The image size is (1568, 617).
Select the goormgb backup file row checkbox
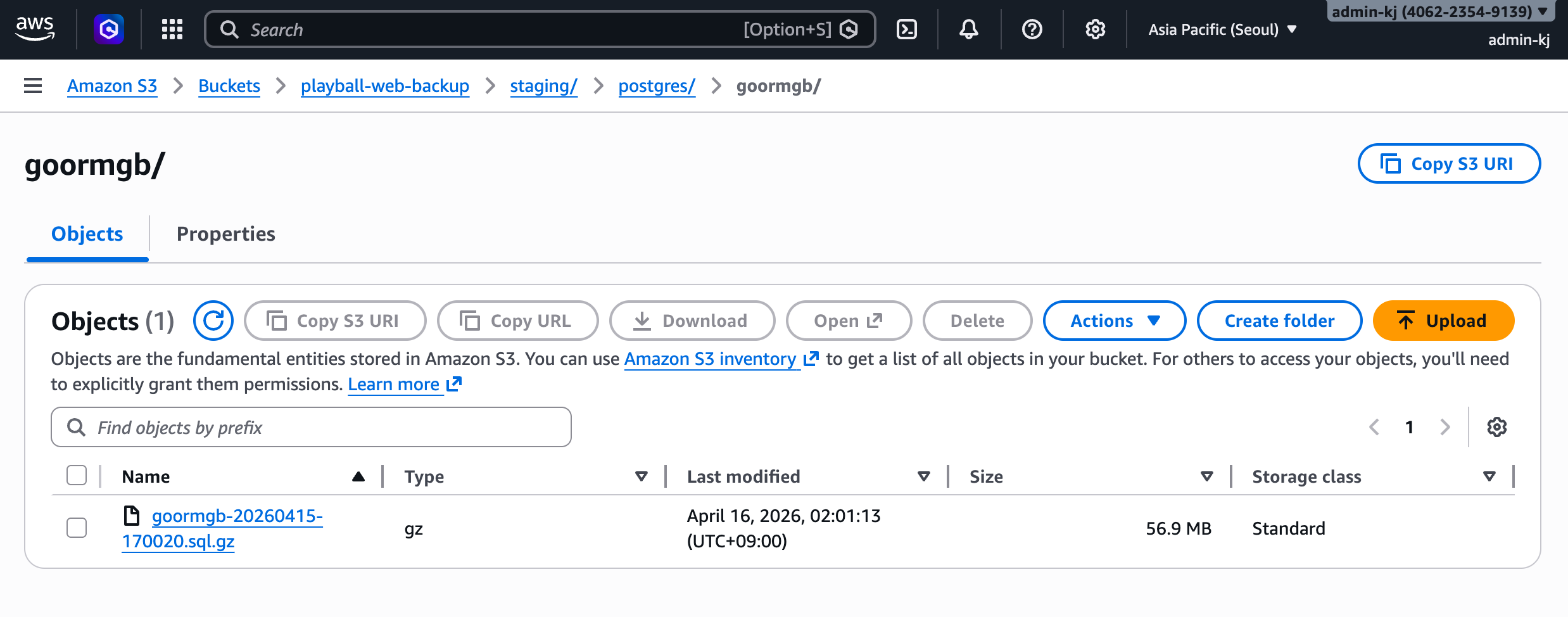[x=76, y=527]
